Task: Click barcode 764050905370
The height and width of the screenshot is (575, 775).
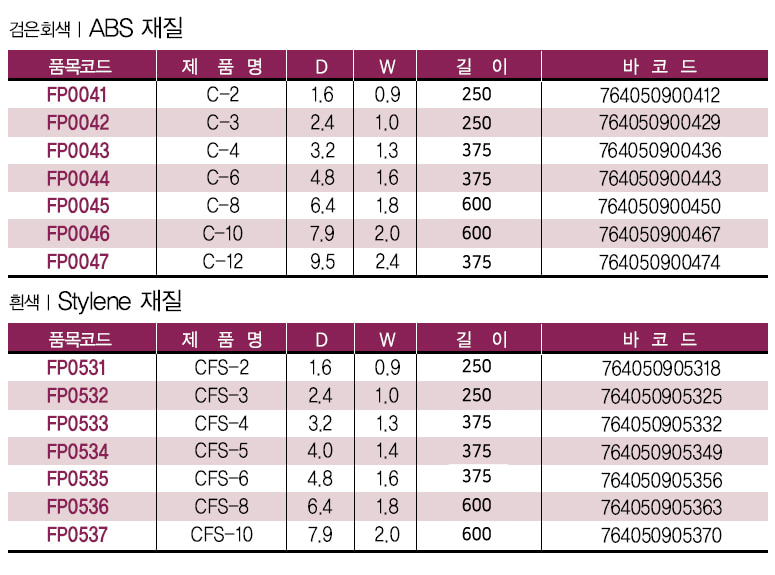Action: (661, 535)
